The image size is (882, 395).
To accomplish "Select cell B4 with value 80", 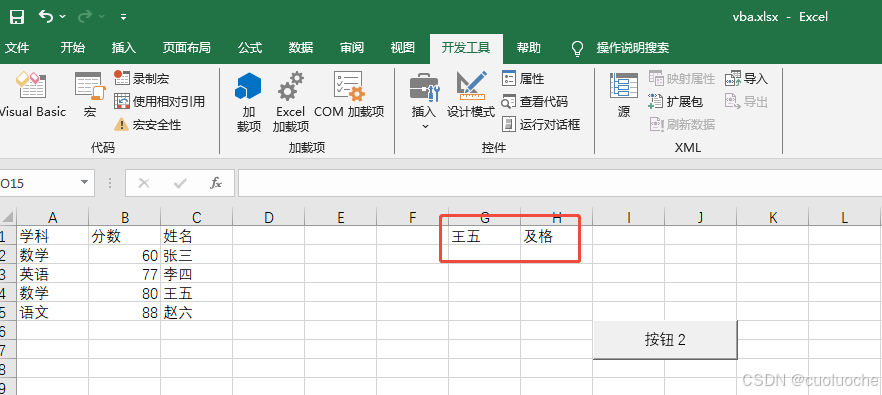I will (x=125, y=293).
